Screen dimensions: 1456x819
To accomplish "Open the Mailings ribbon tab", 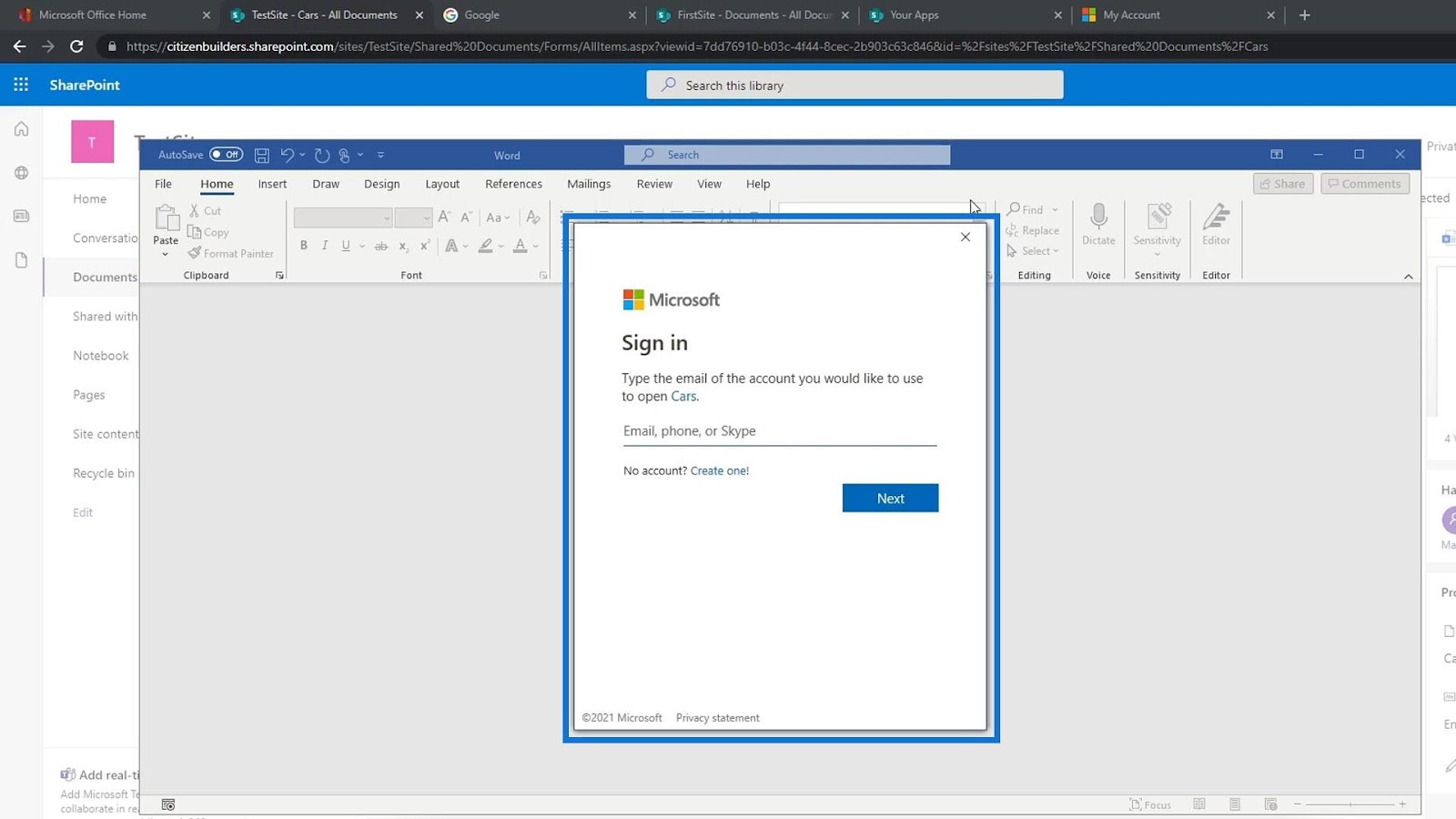I will point(589,184).
